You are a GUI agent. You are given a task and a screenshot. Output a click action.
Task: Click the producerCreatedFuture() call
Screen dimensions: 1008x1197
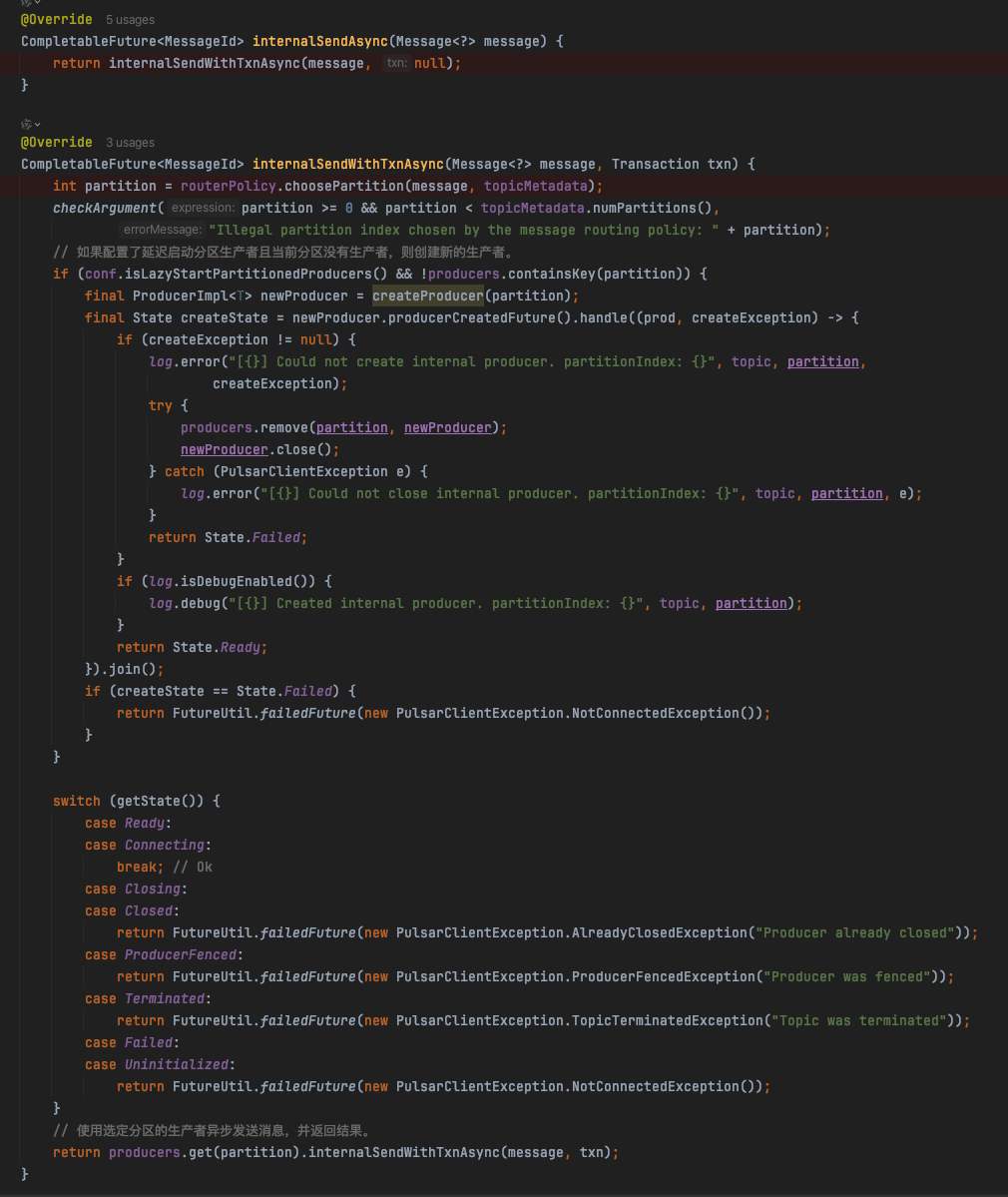(x=479, y=318)
